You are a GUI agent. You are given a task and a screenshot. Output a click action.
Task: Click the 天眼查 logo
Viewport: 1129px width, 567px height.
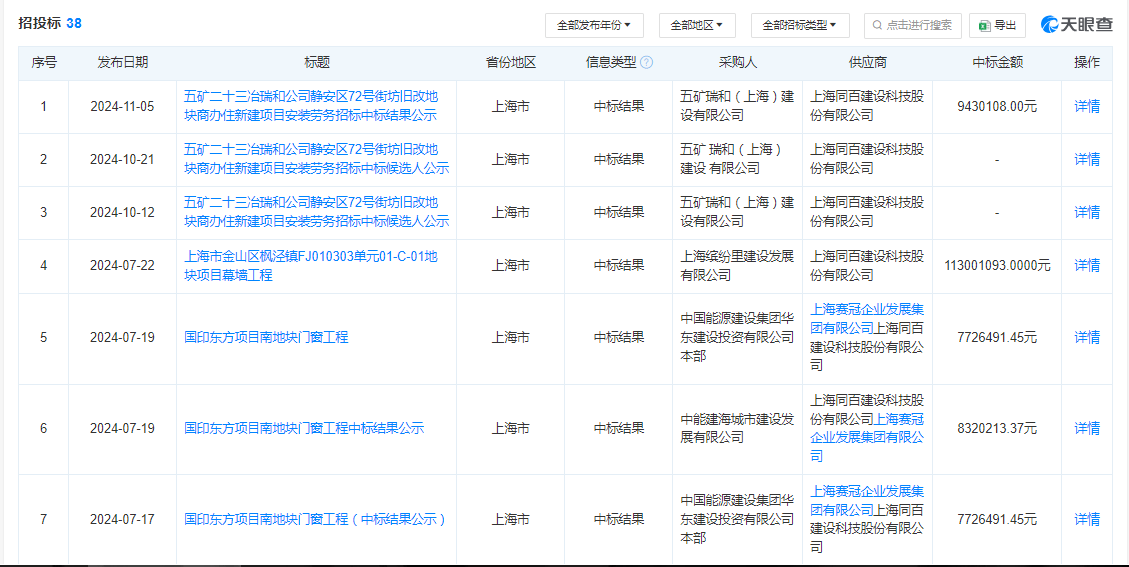(1077, 24)
